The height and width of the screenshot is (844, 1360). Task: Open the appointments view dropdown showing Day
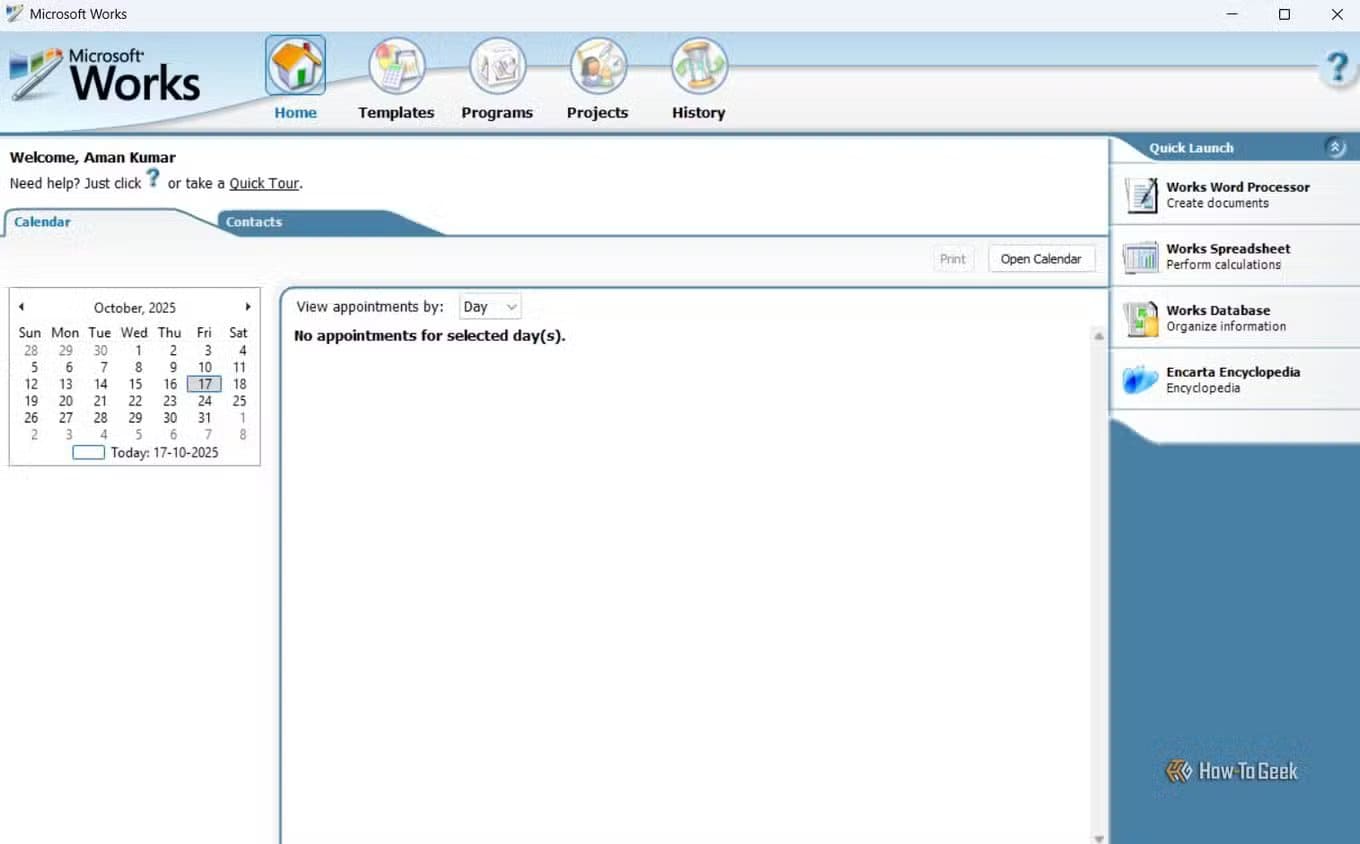(x=489, y=306)
